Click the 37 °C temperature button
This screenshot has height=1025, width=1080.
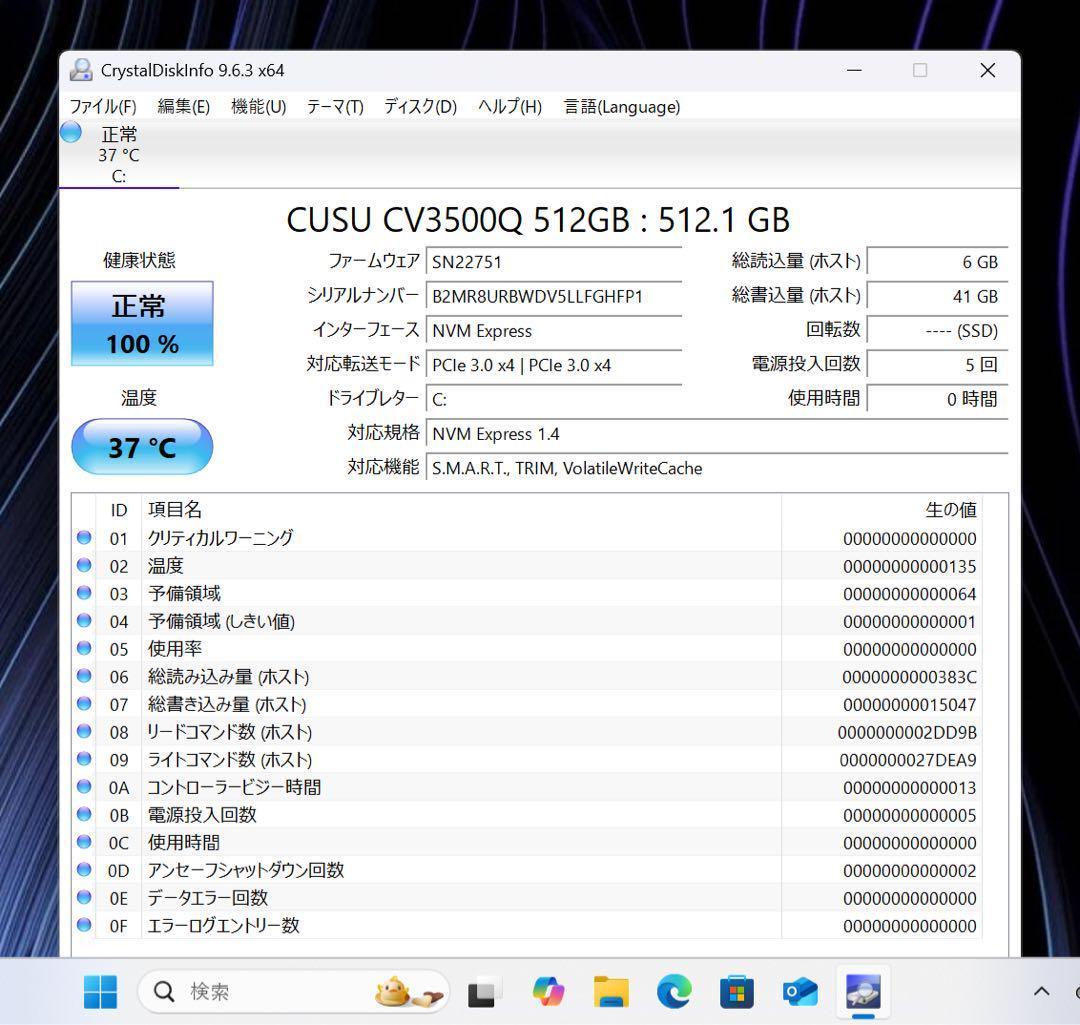point(142,447)
